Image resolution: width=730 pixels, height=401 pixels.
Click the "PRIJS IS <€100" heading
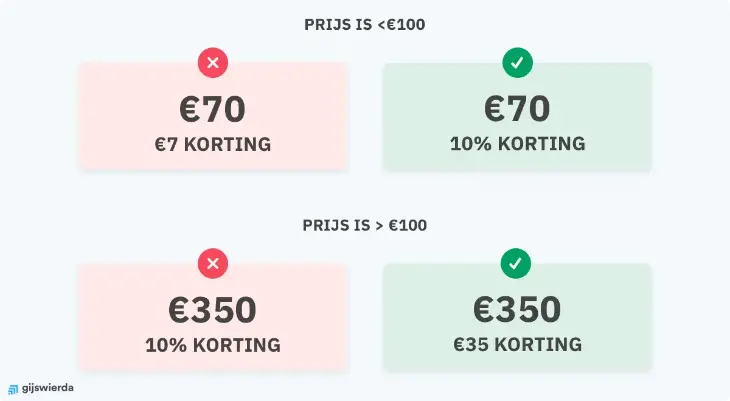pos(364,25)
